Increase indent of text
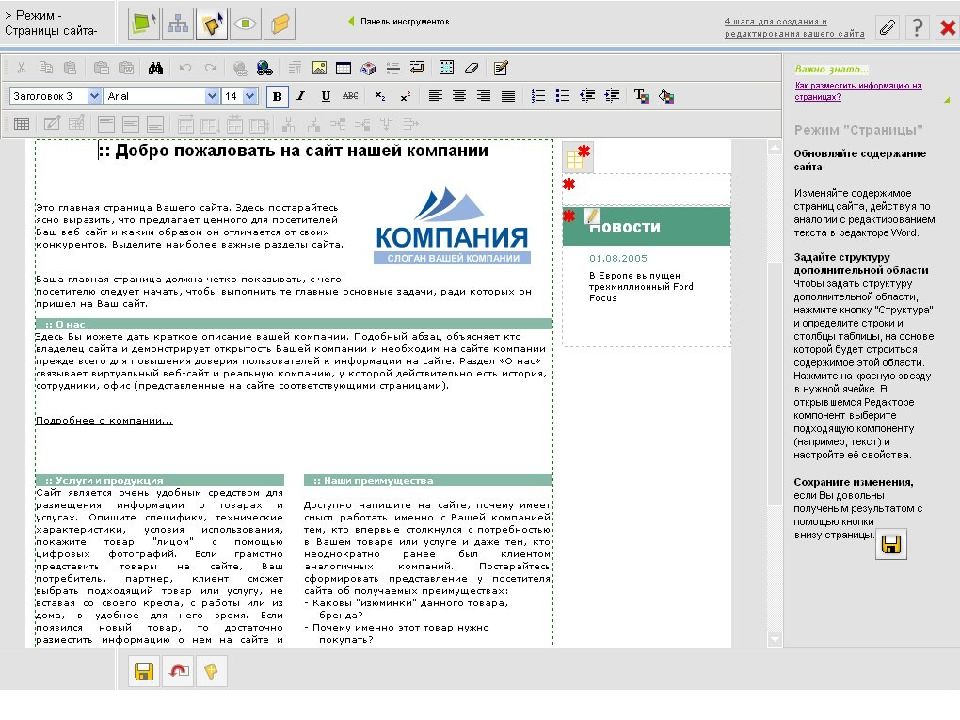 click(612, 96)
